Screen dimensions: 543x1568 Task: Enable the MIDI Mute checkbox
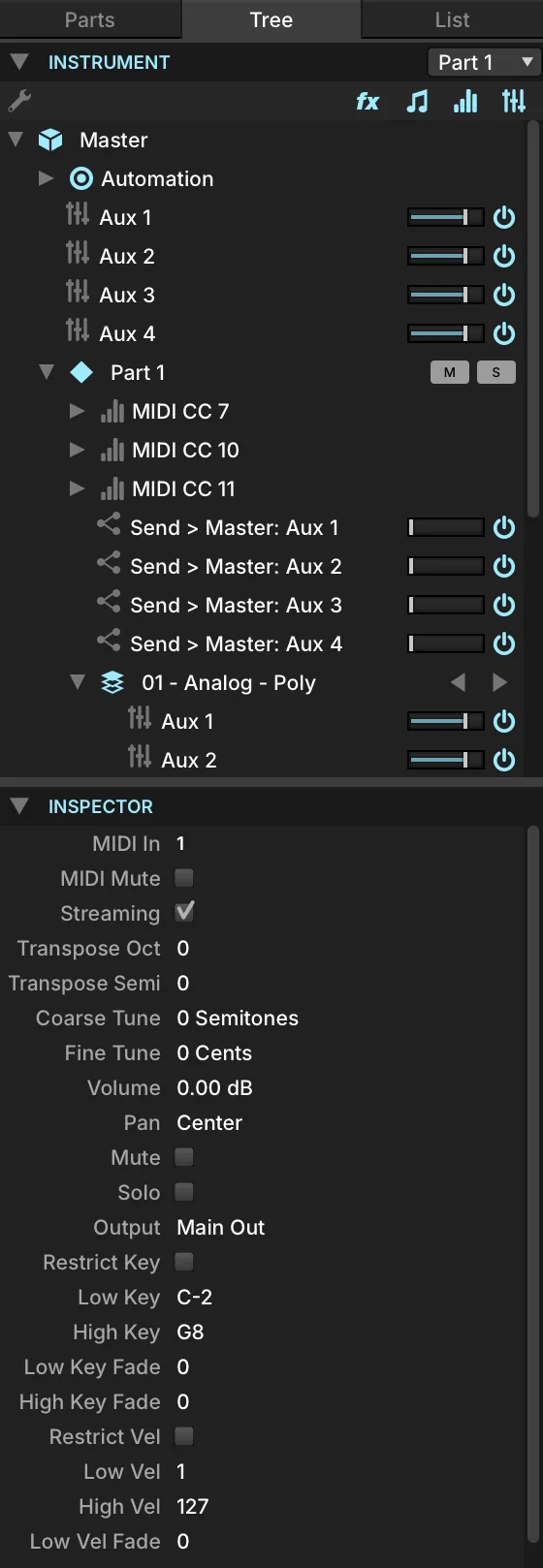[183, 878]
